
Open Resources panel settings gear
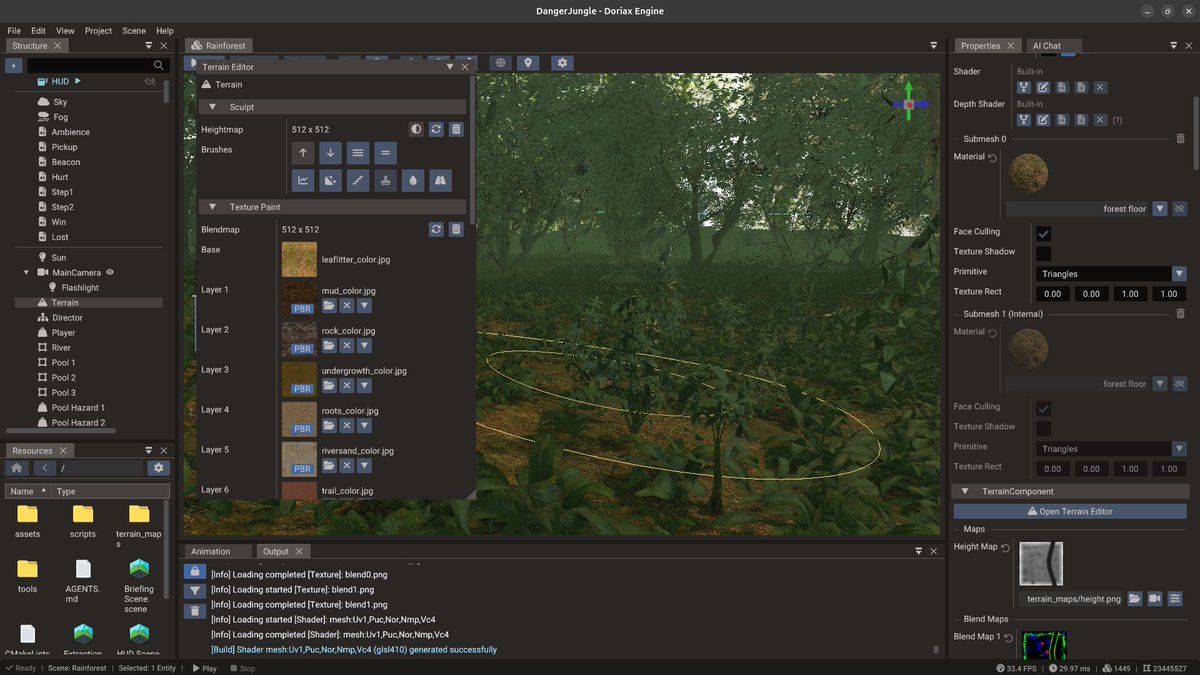158,468
